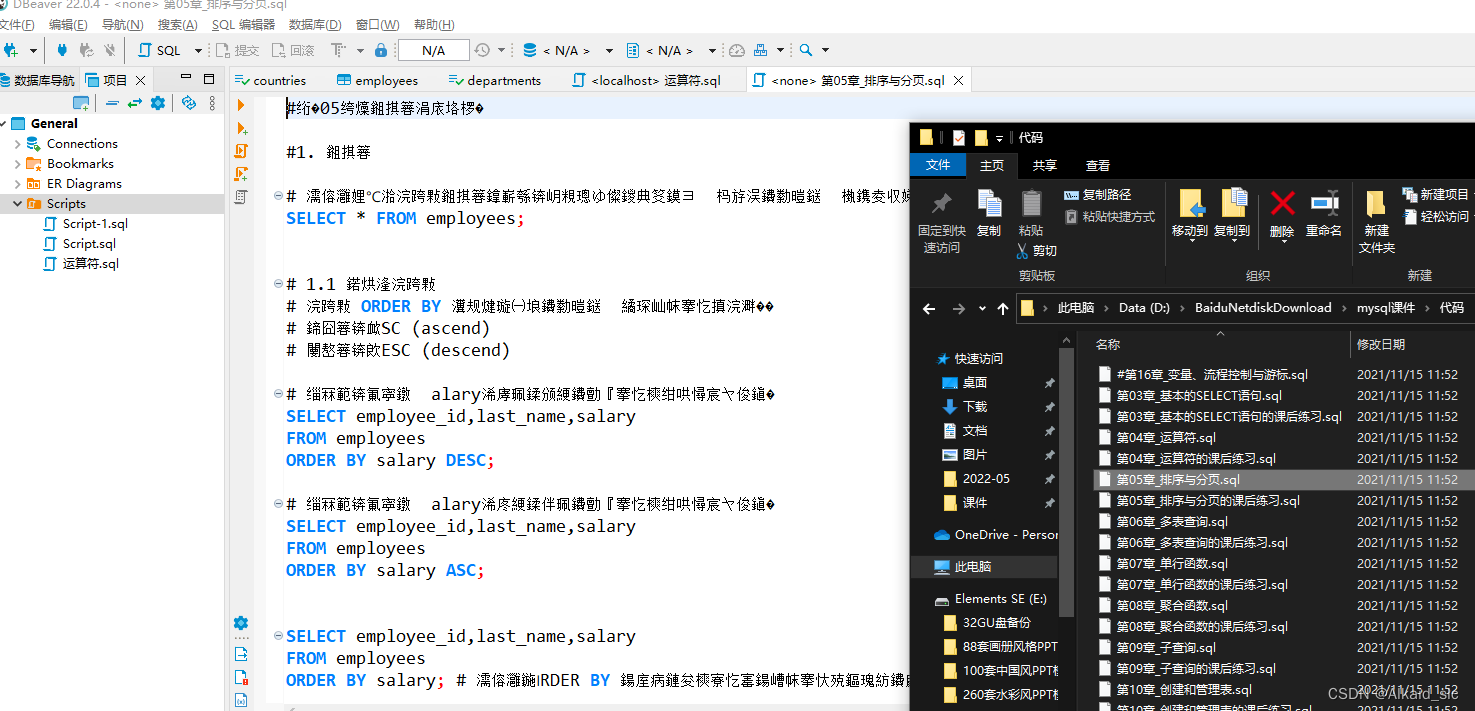
Task: Click the execution log icon in editor gutter
Action: pos(241,677)
